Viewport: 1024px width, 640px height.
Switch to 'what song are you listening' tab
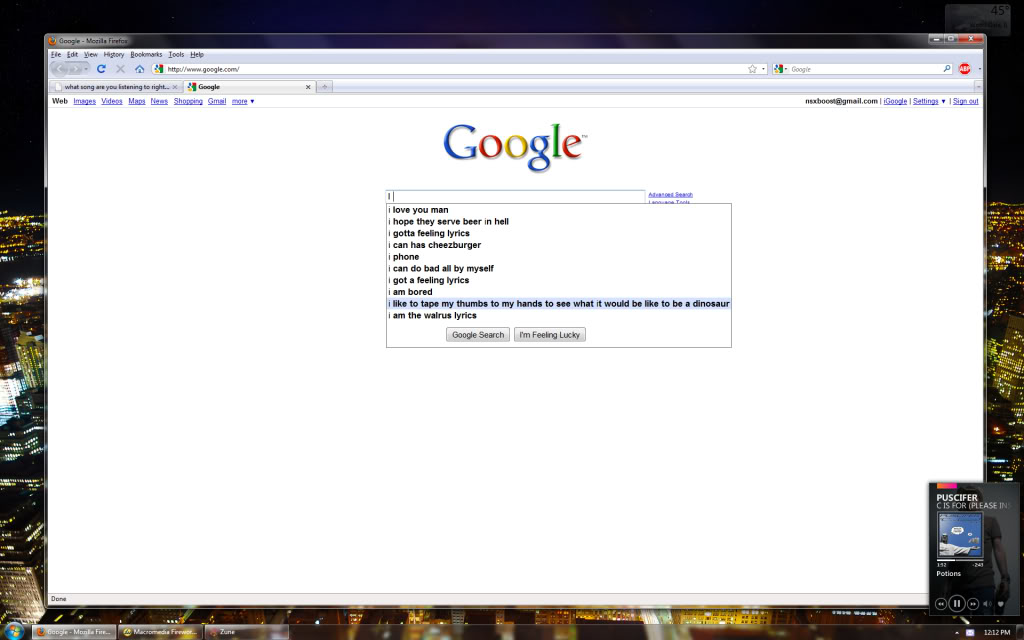tap(116, 87)
